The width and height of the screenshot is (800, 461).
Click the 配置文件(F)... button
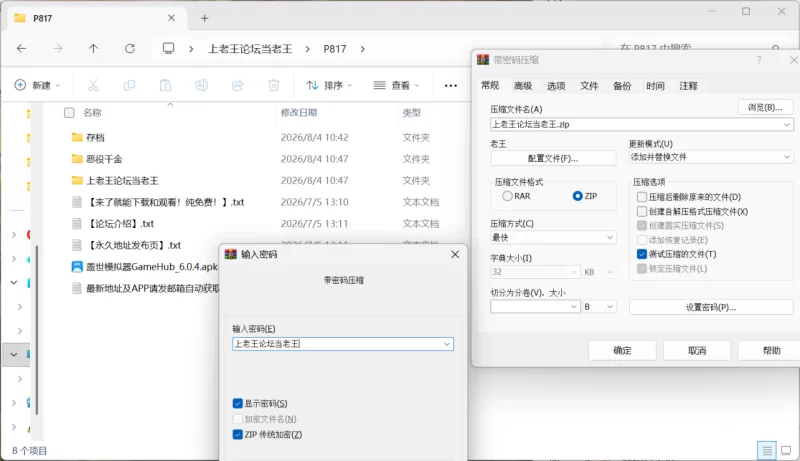pos(553,159)
